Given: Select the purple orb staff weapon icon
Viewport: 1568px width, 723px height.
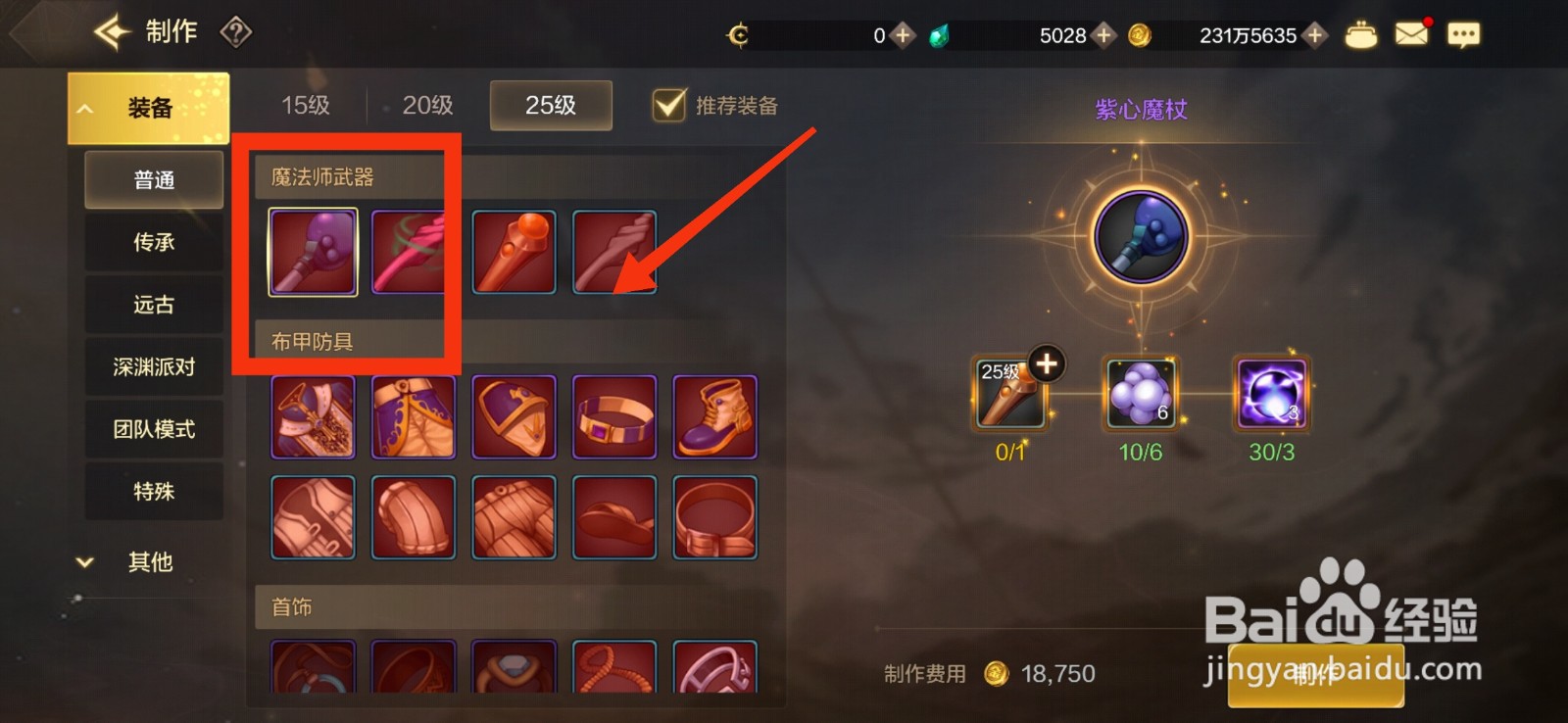Looking at the screenshot, I should click(313, 252).
